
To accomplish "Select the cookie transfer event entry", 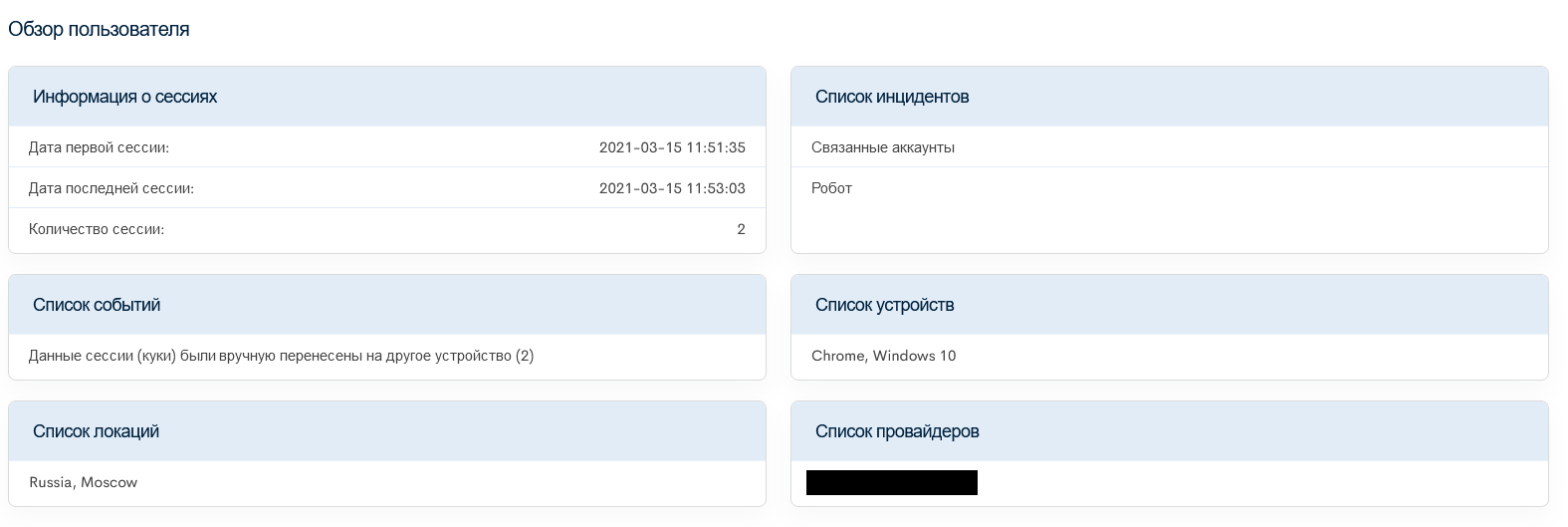I will click(x=281, y=356).
